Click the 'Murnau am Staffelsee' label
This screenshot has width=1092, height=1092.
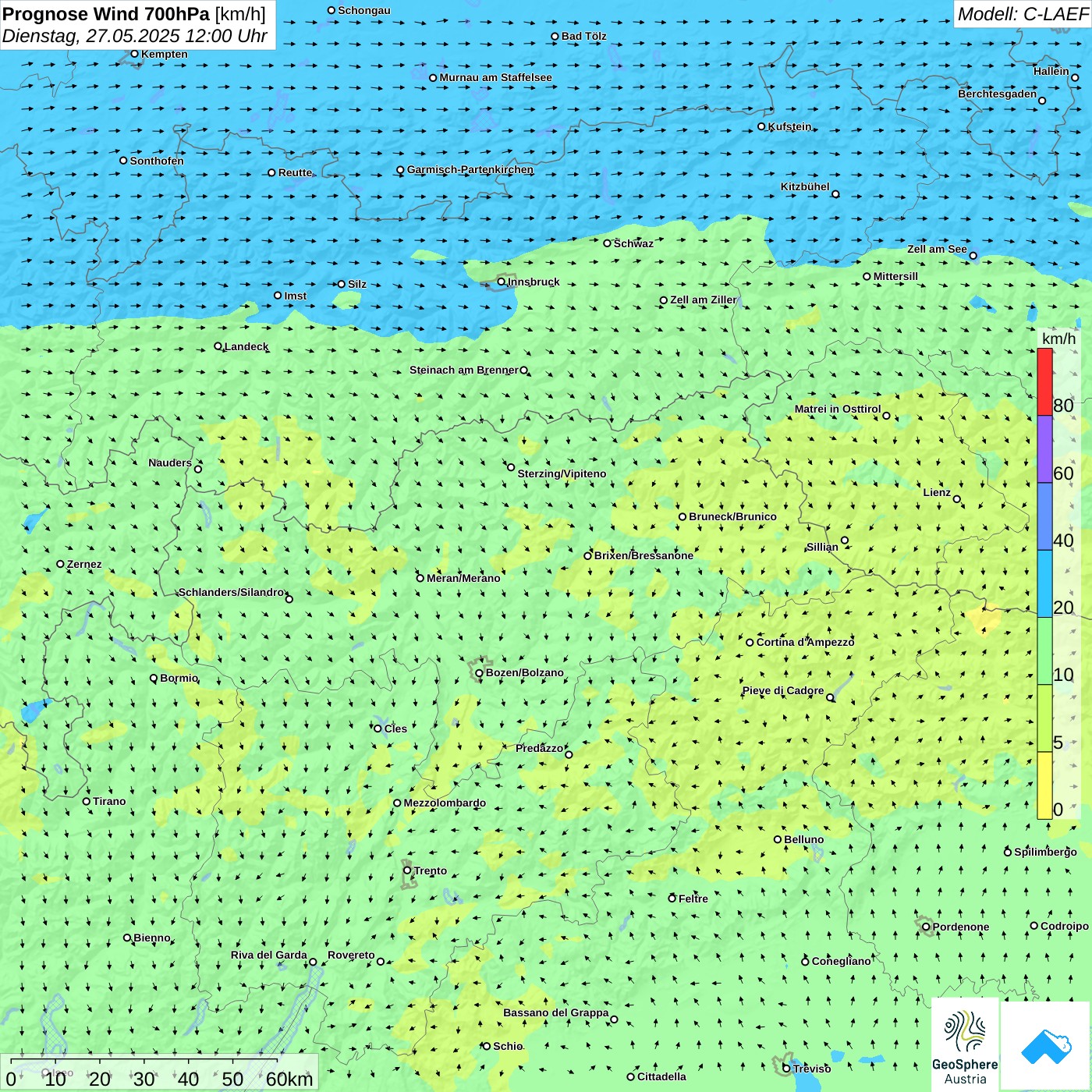495,77
